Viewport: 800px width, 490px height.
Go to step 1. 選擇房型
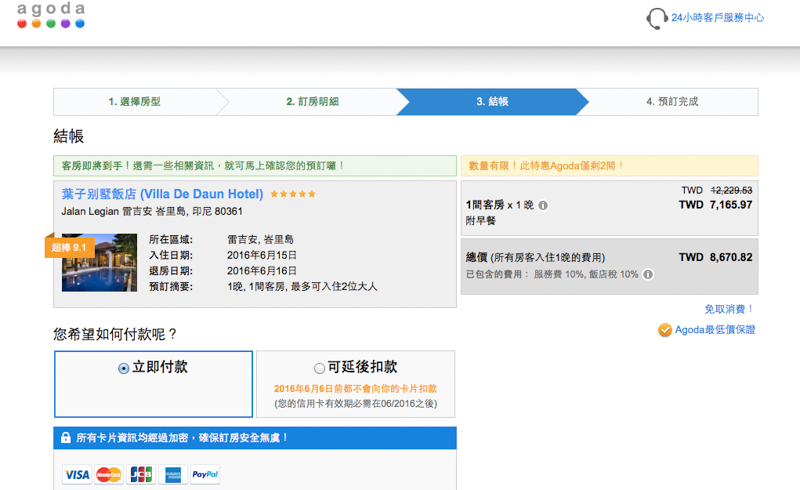135,102
